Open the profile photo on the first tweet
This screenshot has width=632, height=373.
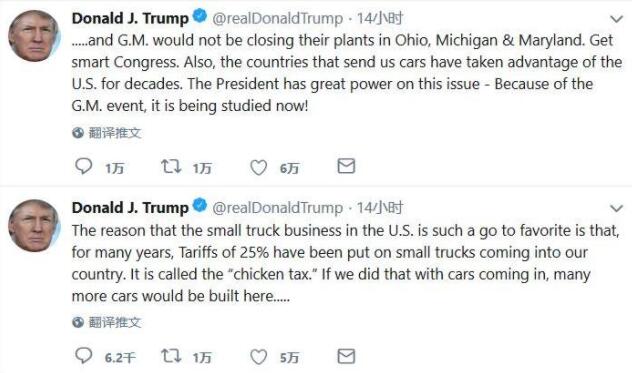[x=34, y=36]
